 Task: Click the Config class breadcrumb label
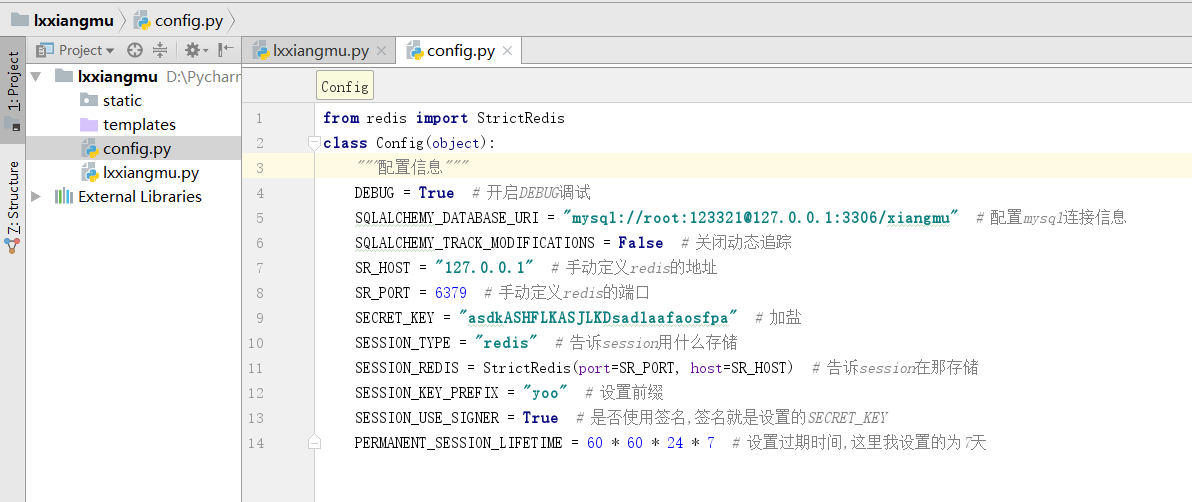[344, 86]
